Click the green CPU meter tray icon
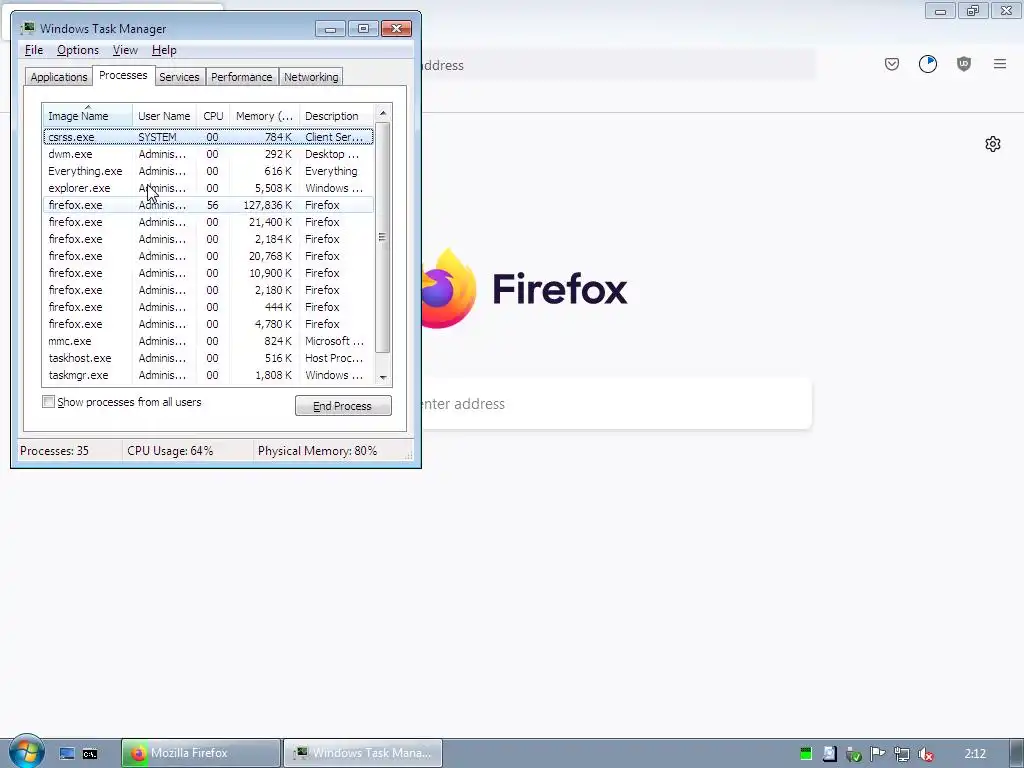1024x768 pixels. point(806,754)
